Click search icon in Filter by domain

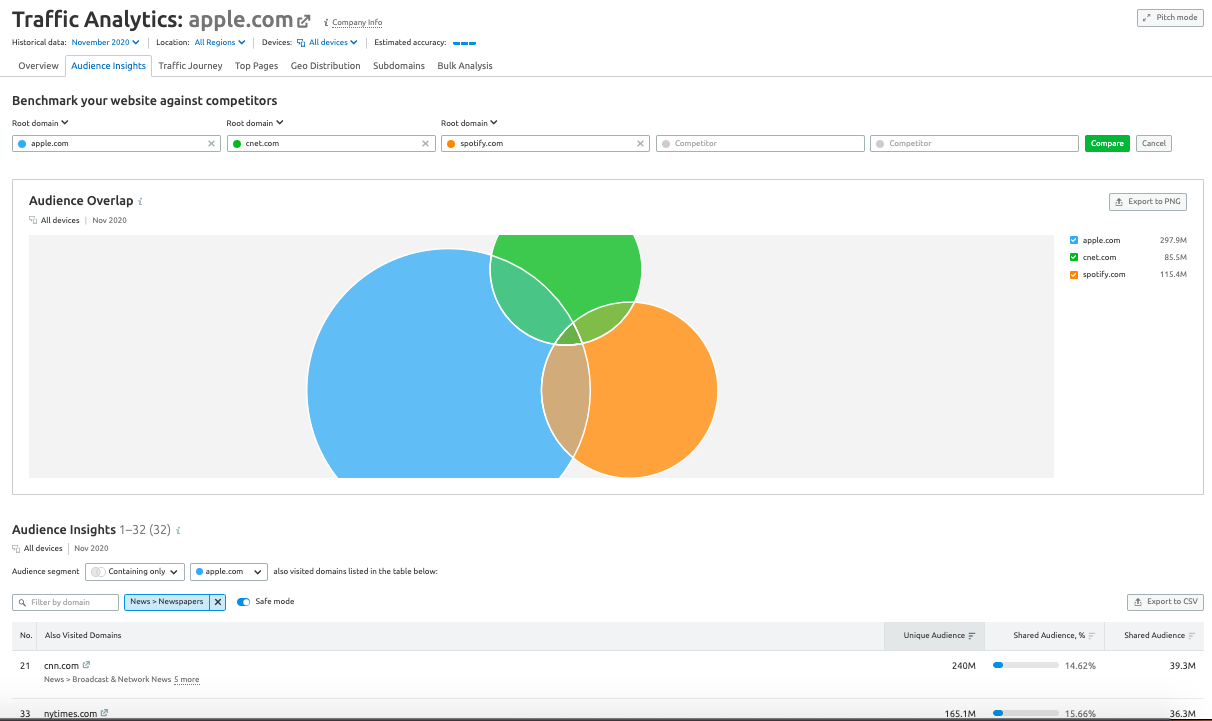tap(22, 602)
